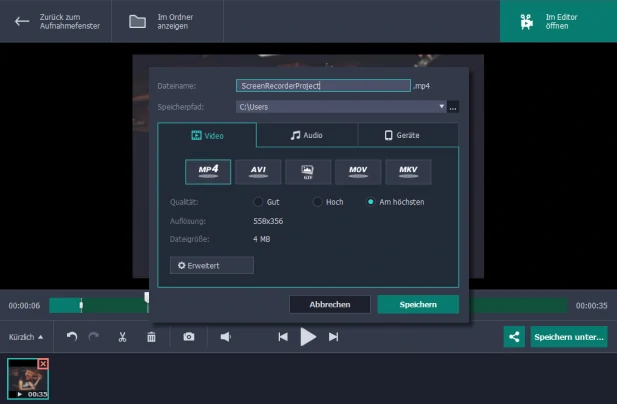Redo the last action
The width and height of the screenshot is (617, 404).
coord(94,337)
